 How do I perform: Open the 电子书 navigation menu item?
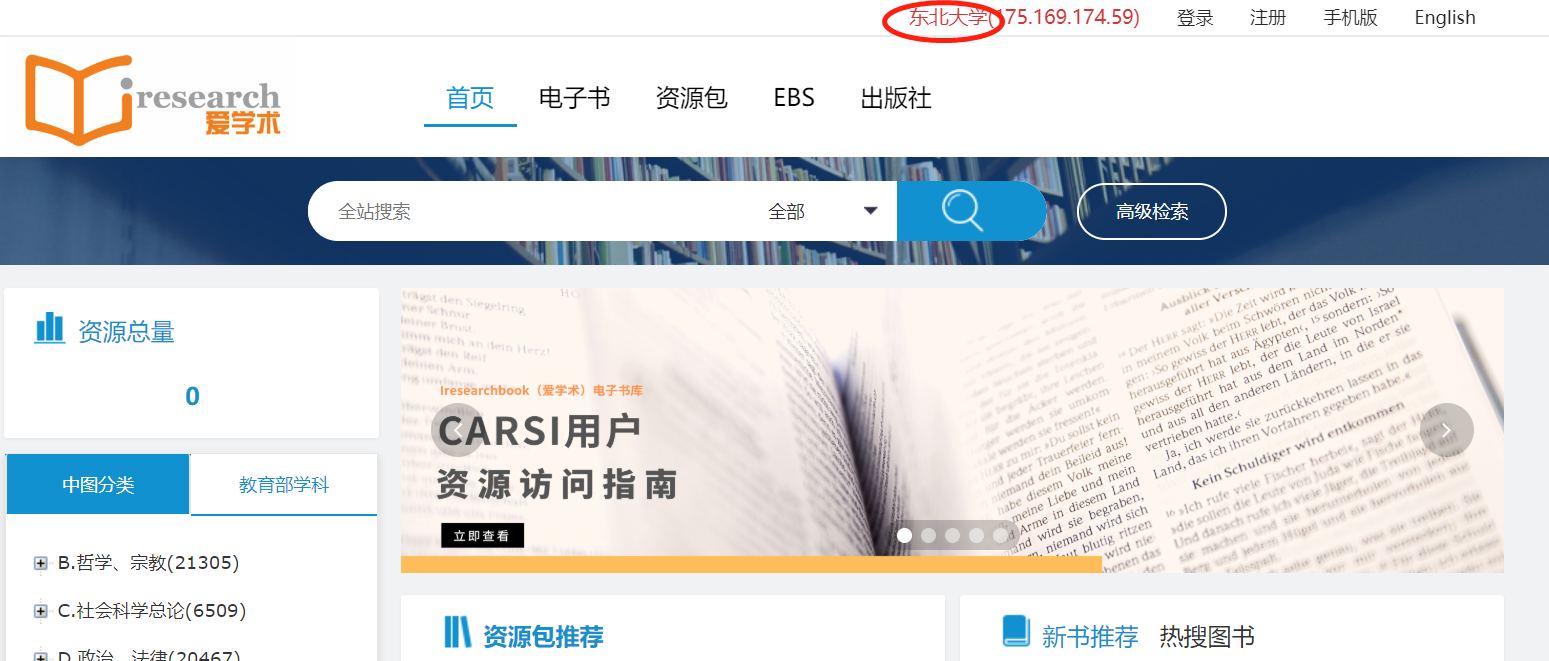[574, 98]
